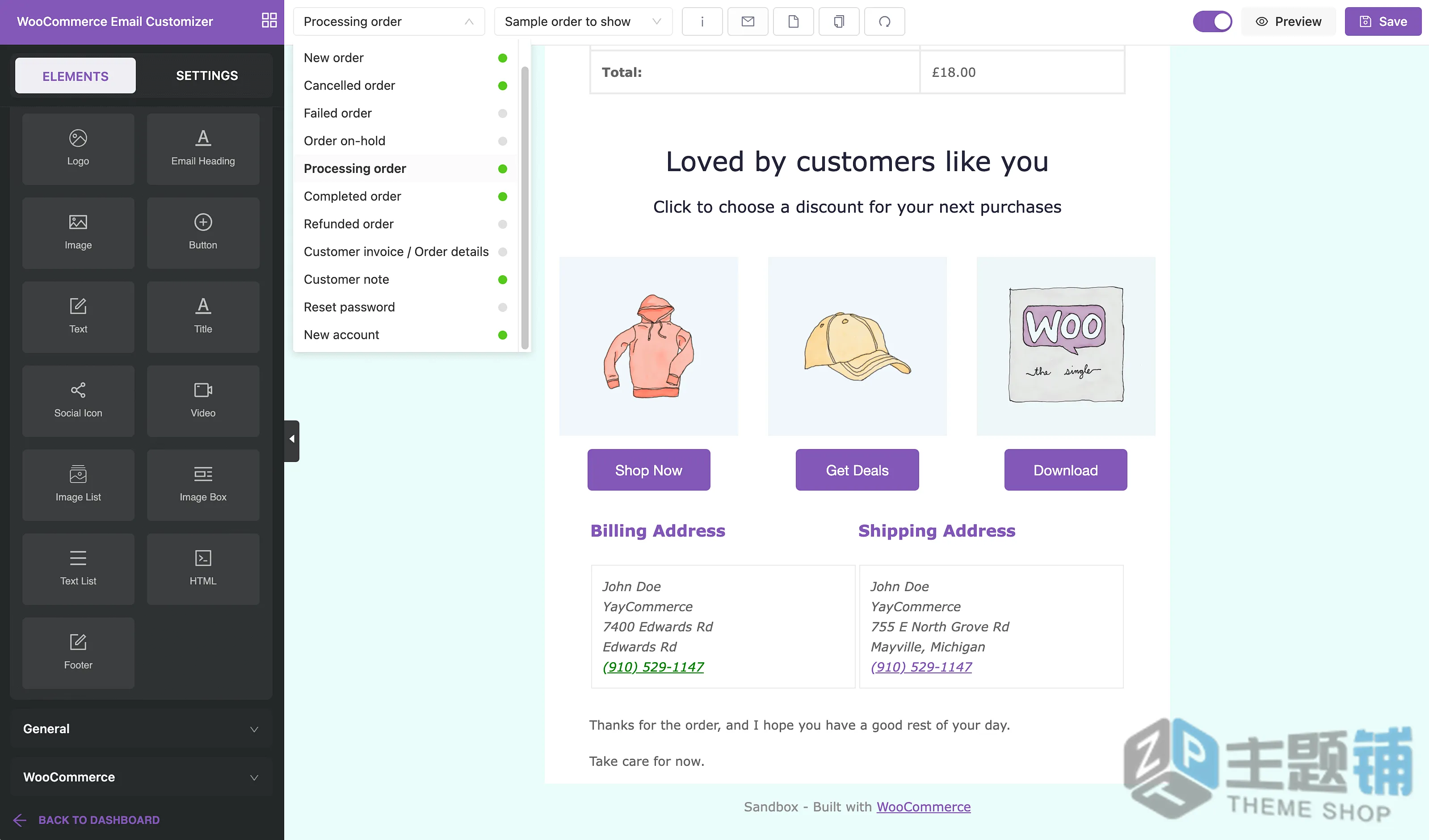Image resolution: width=1429 pixels, height=840 pixels.
Task: Select New order from the dropdown list
Action: (405, 58)
